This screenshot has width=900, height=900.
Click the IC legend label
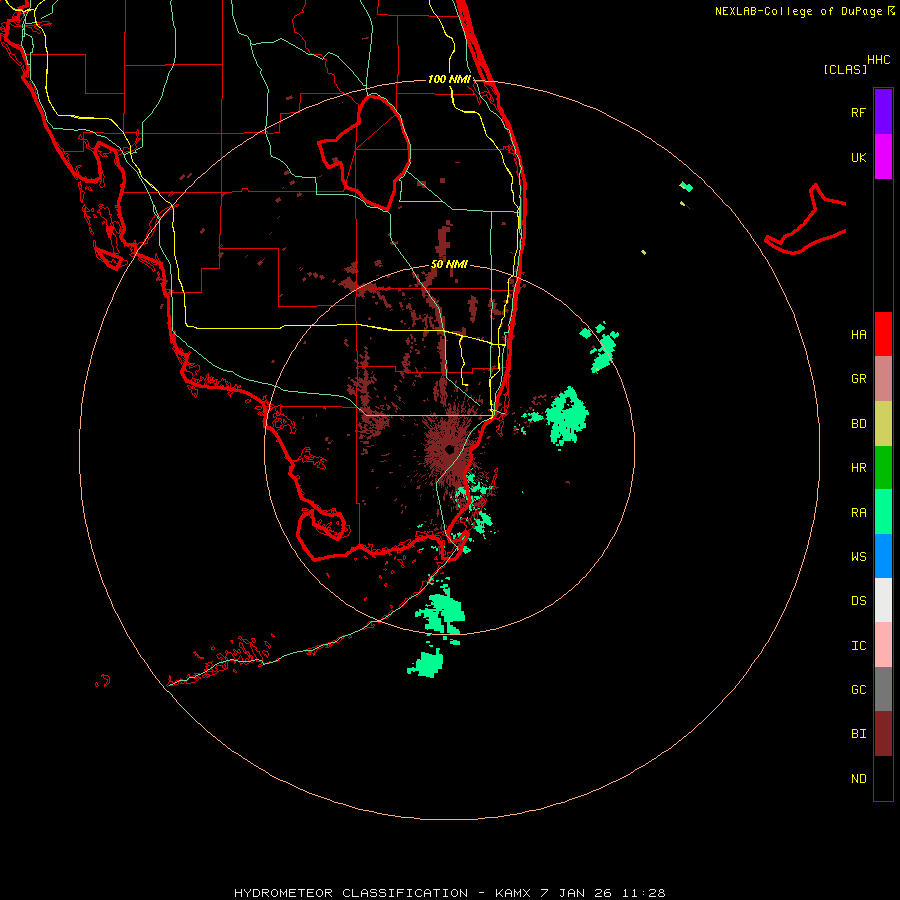(858, 646)
